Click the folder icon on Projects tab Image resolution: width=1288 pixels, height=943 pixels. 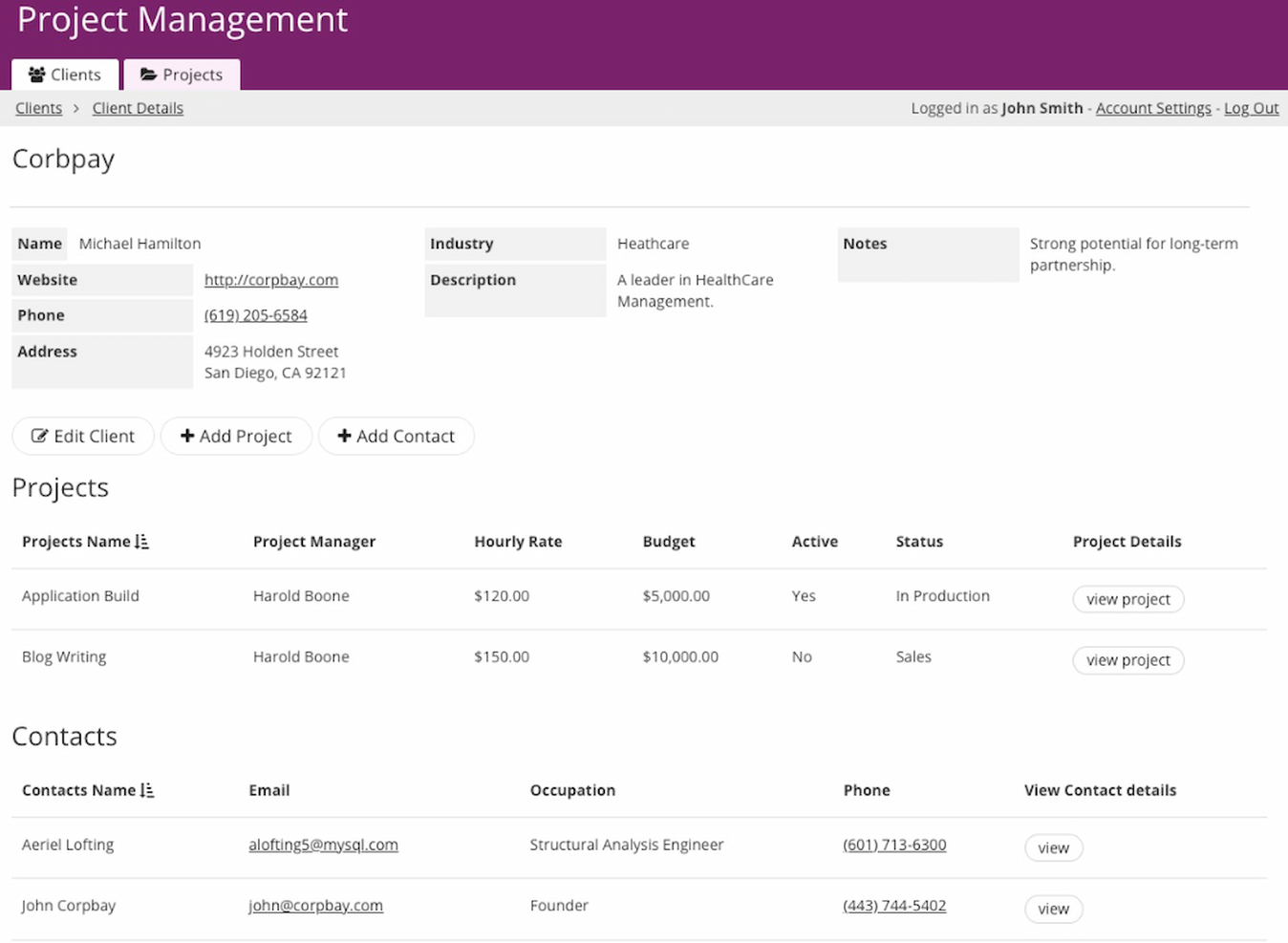(148, 75)
